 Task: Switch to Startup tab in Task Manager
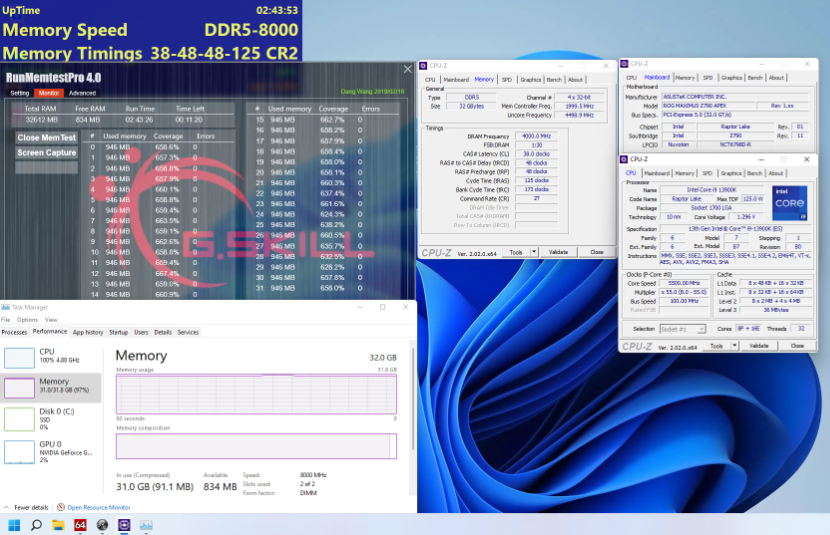tap(119, 332)
